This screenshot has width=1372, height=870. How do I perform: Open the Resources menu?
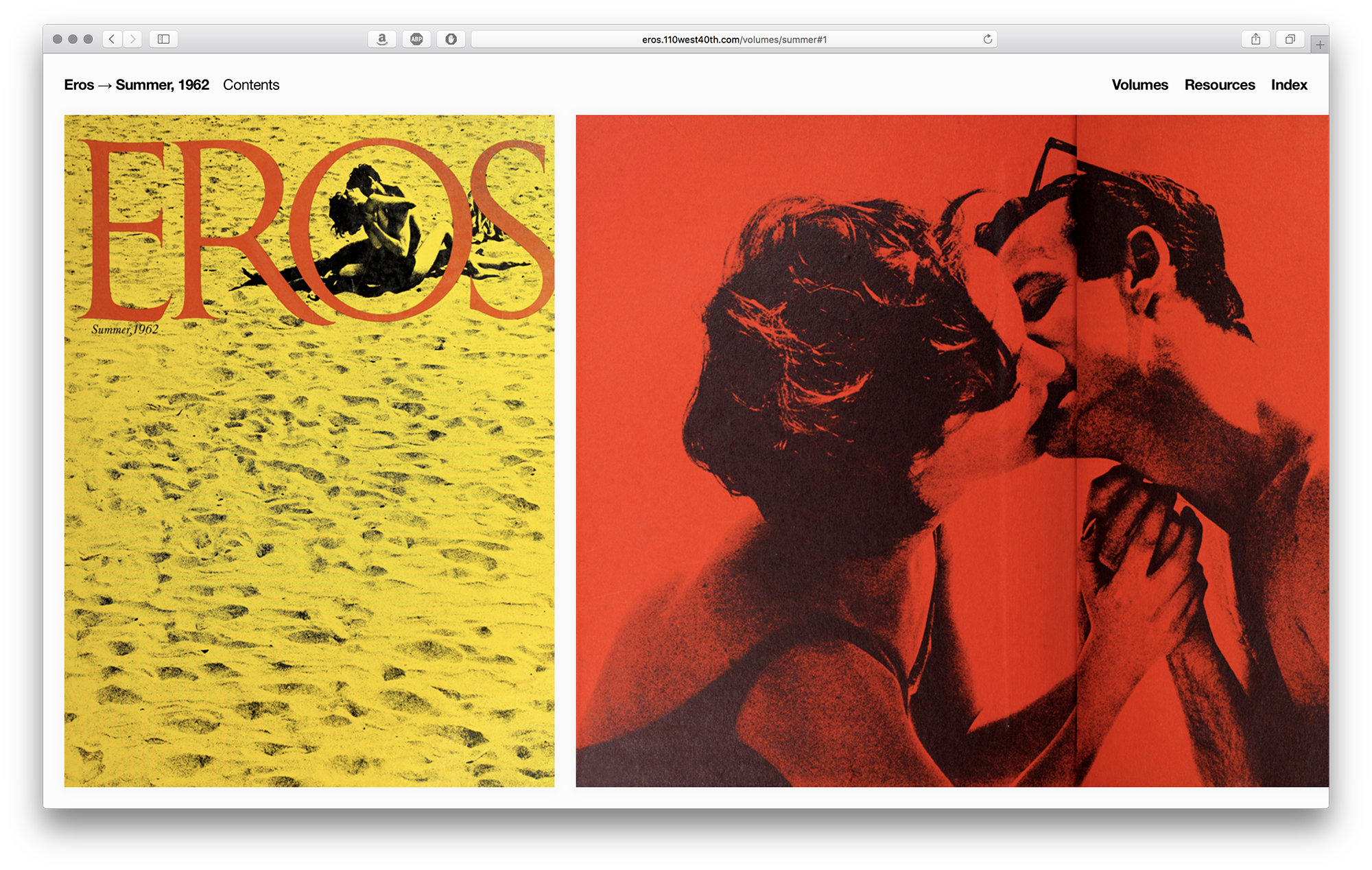point(1219,85)
